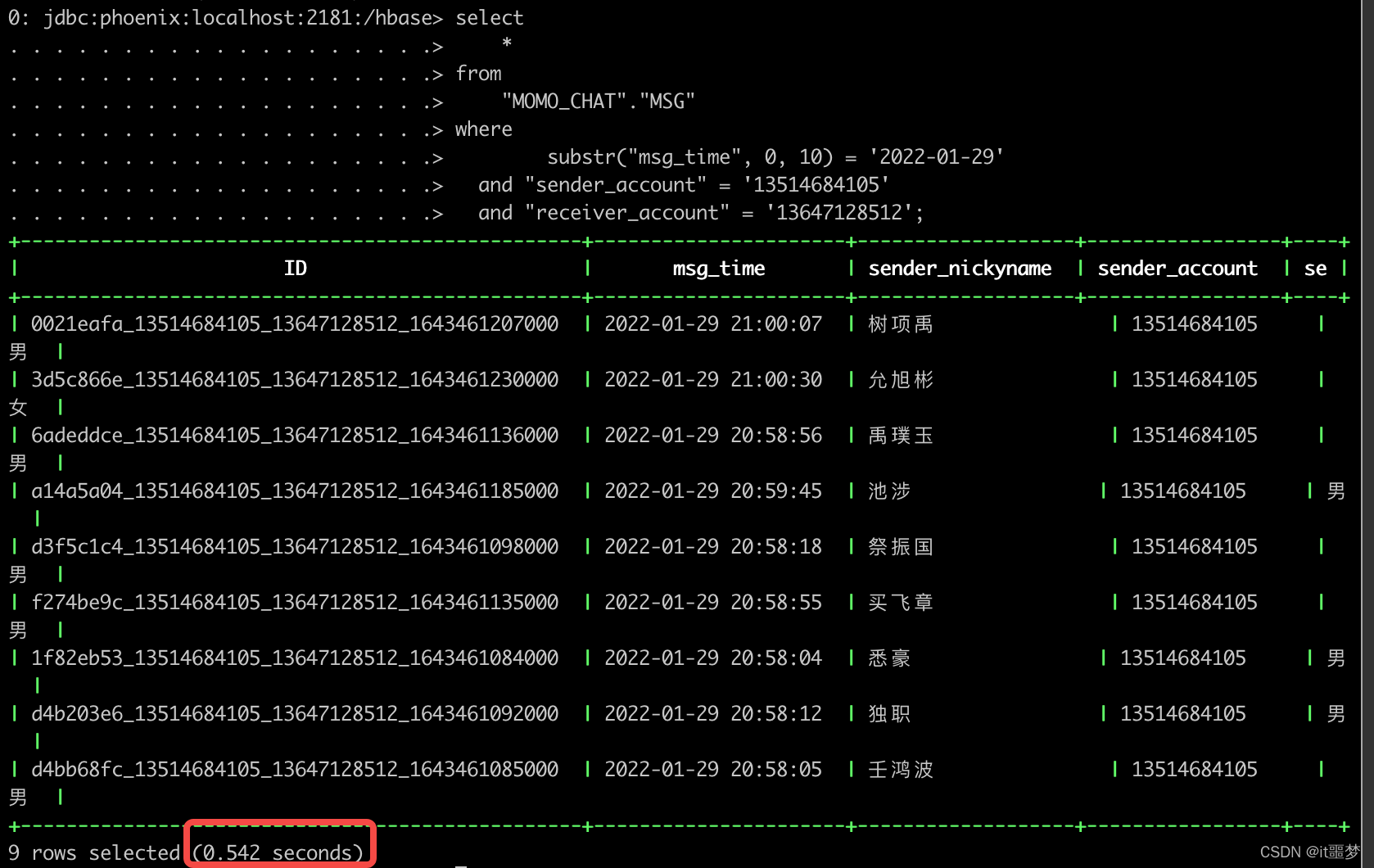
Task: Click nickname 树项禹
Action: click(901, 324)
